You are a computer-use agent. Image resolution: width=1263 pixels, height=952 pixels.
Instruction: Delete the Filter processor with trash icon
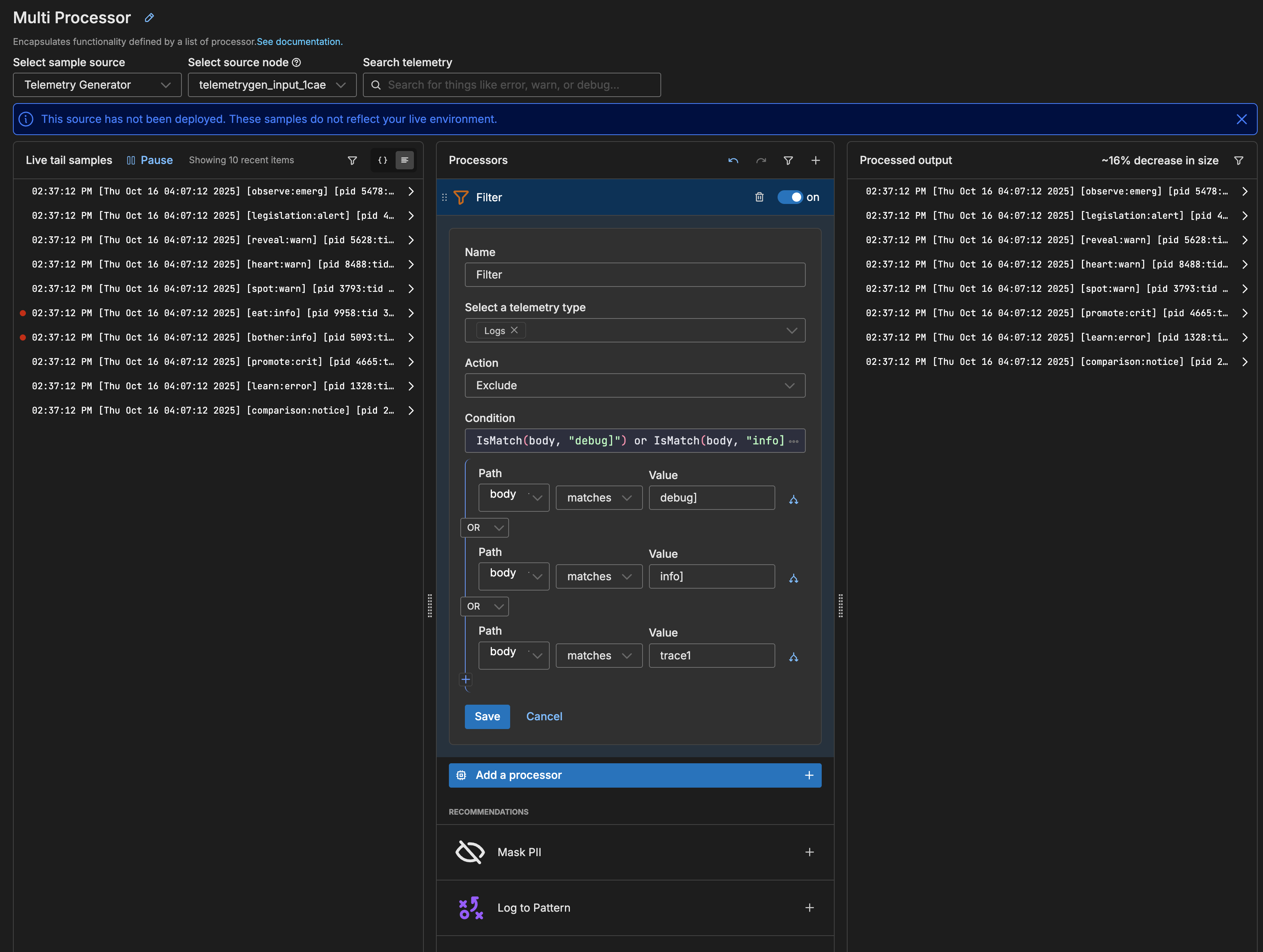pyautogui.click(x=759, y=197)
